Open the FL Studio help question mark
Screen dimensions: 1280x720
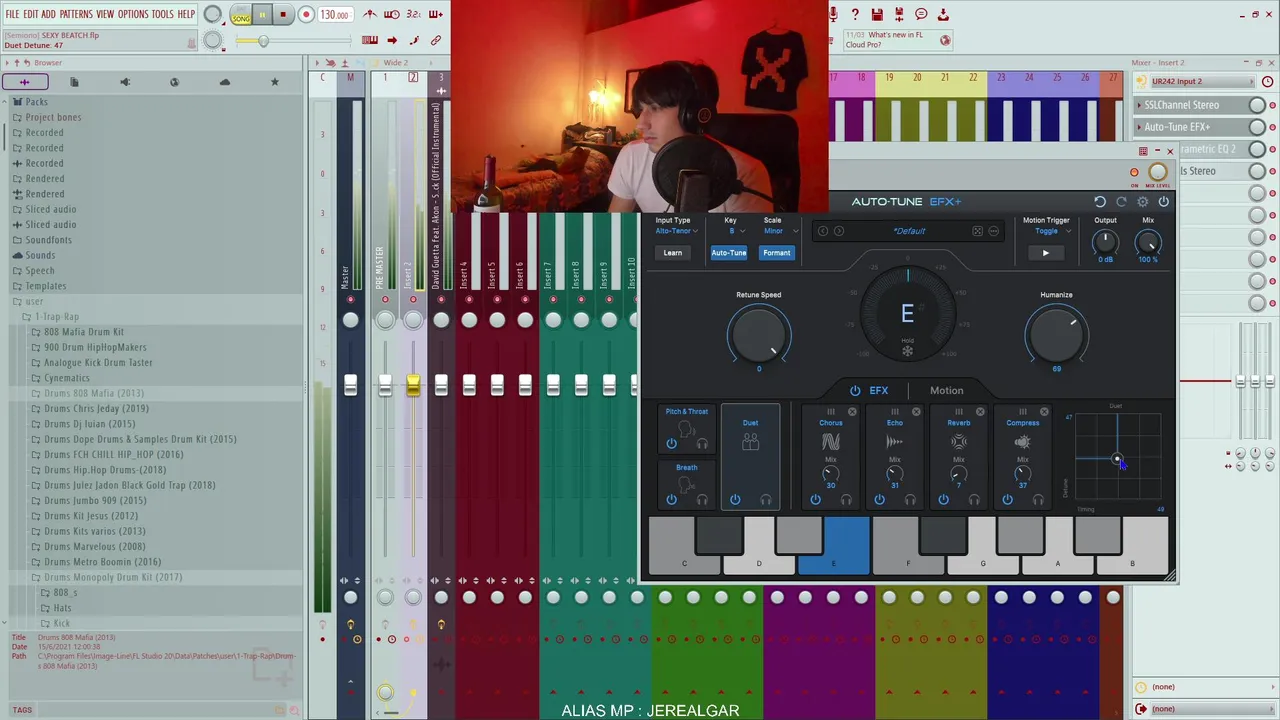pyautogui.click(x=855, y=14)
